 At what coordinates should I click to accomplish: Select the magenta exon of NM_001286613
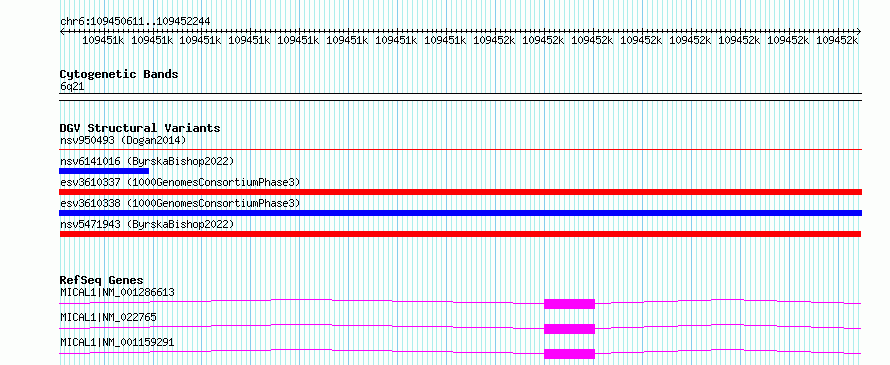(x=569, y=304)
